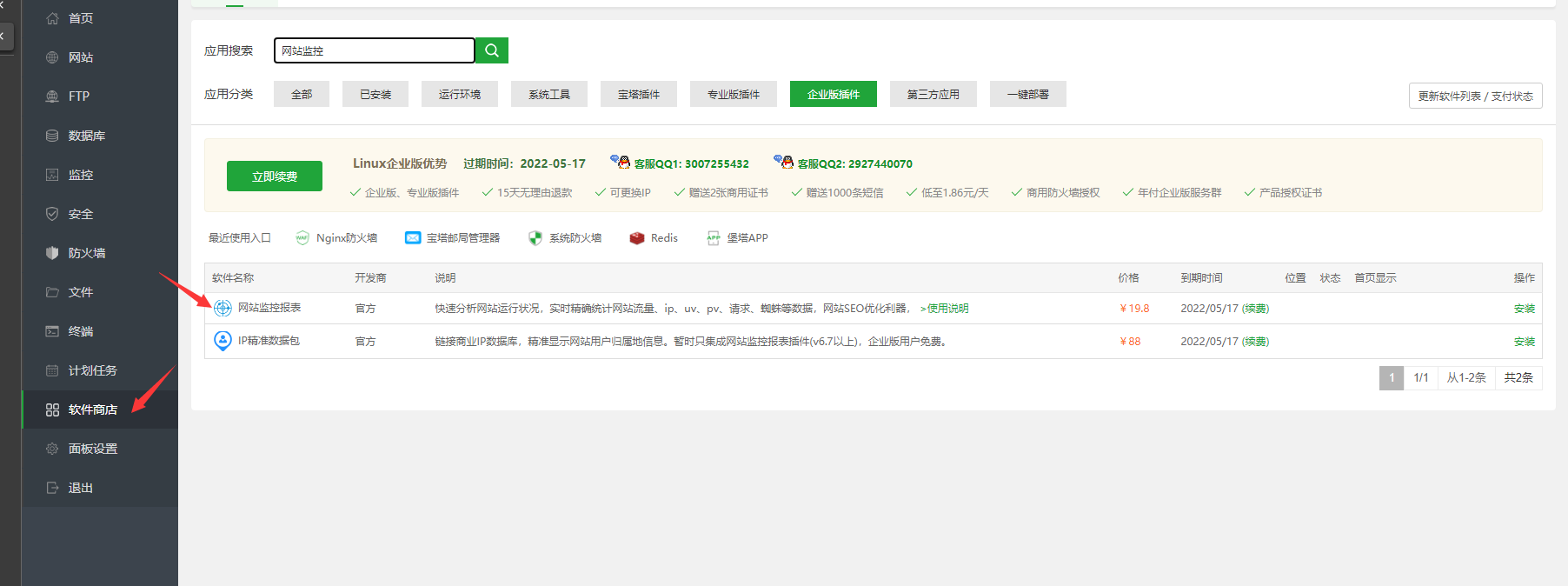The width and height of the screenshot is (1568, 586).
Task: Click the folder icon beside 文件
Action: (52, 292)
